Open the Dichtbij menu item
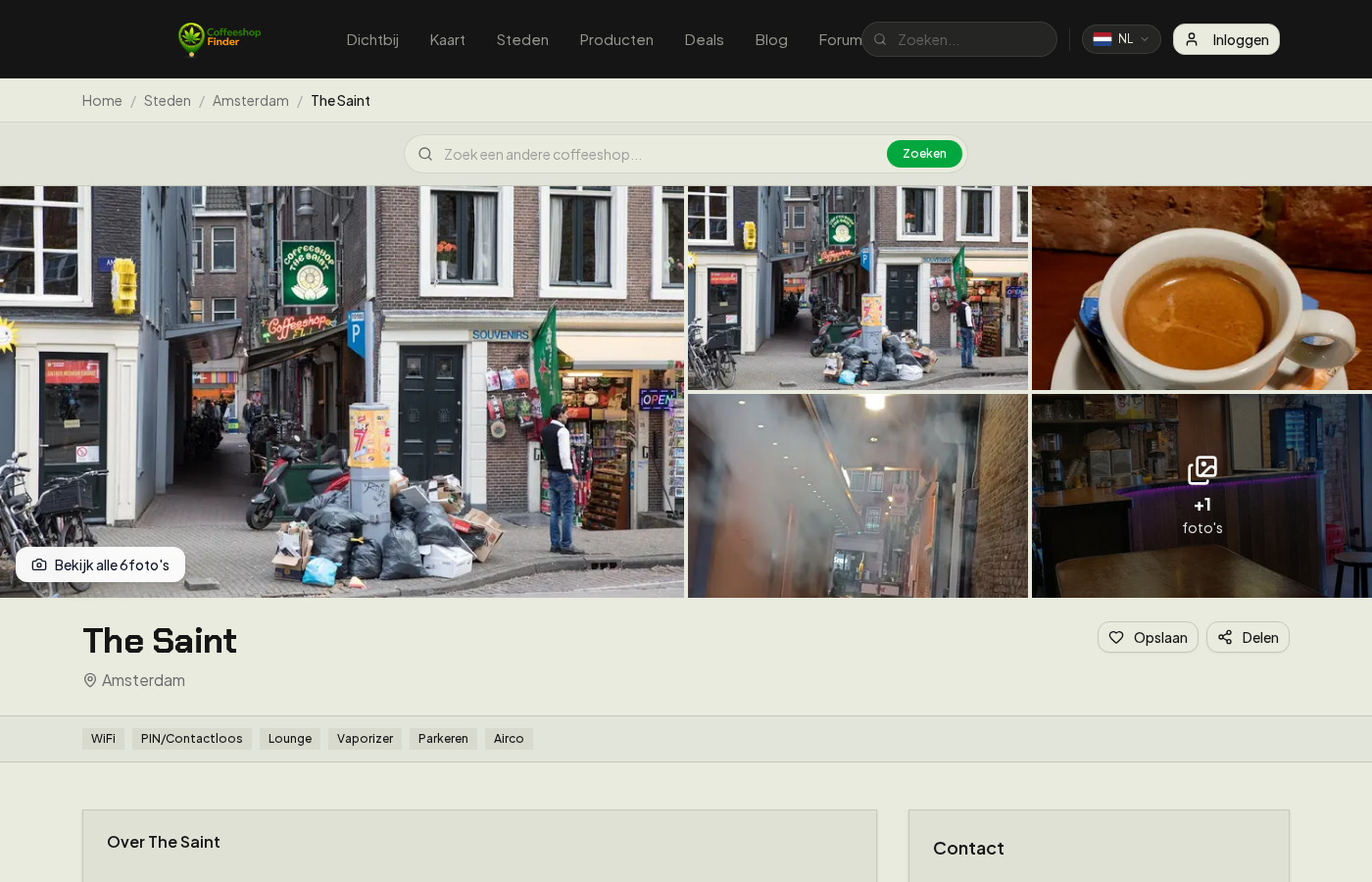The height and width of the screenshot is (882, 1372). coord(372,39)
